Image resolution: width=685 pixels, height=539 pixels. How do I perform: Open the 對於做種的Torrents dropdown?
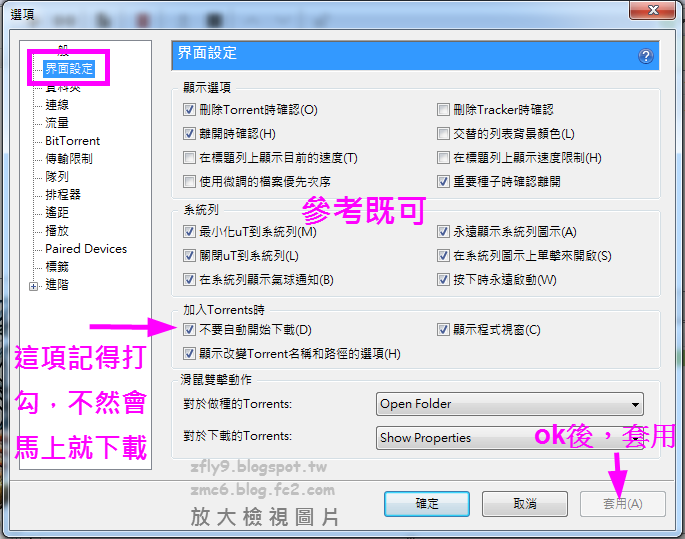[509, 404]
